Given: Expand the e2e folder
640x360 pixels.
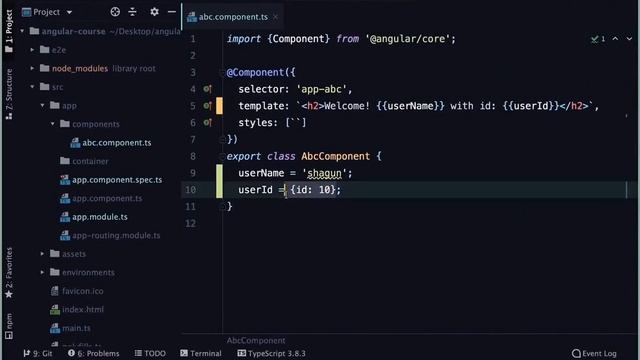Looking at the screenshot, I should tap(32, 50).
